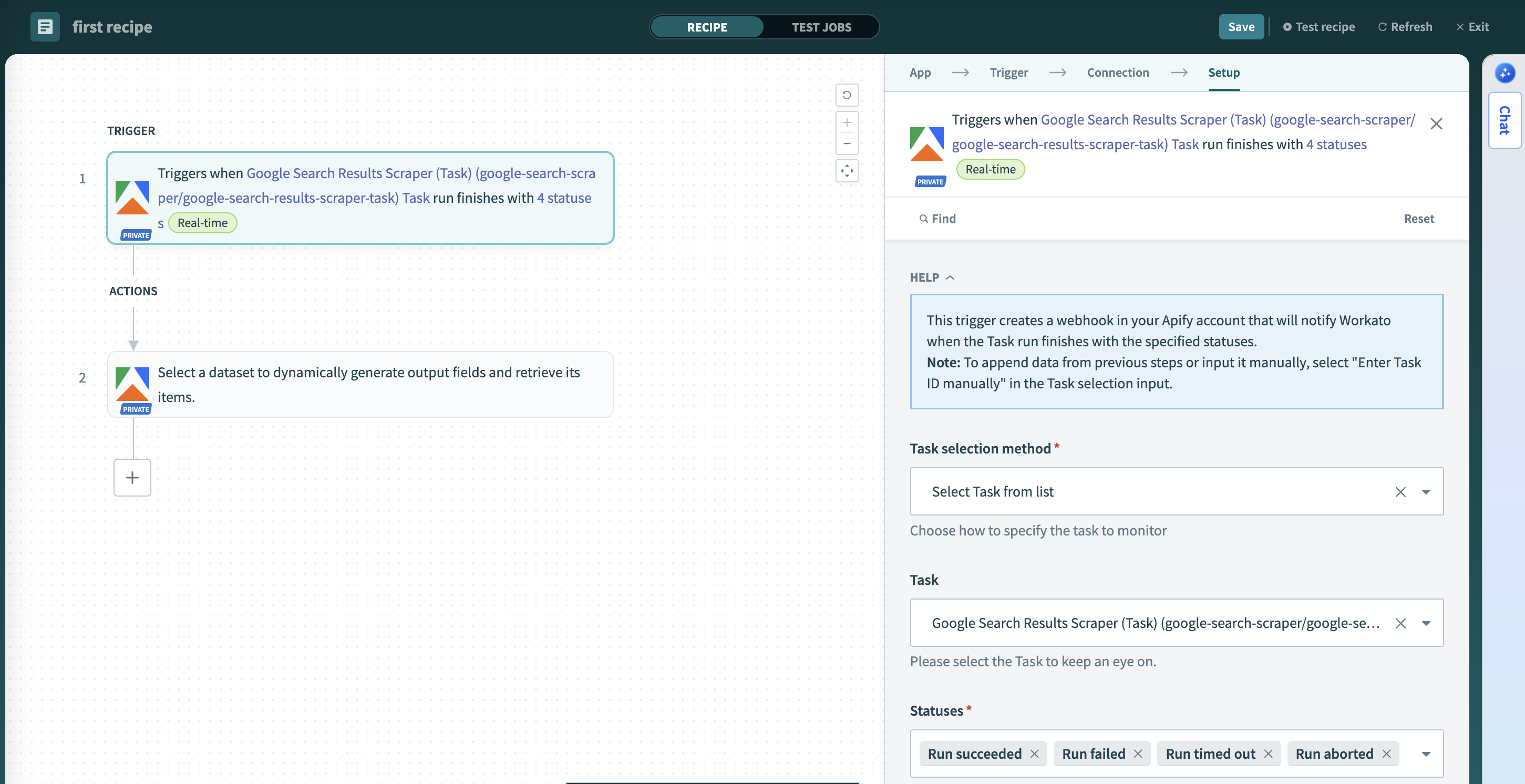1525x784 pixels.
Task: Open the Chat sidebar panel
Action: pos(1505,120)
